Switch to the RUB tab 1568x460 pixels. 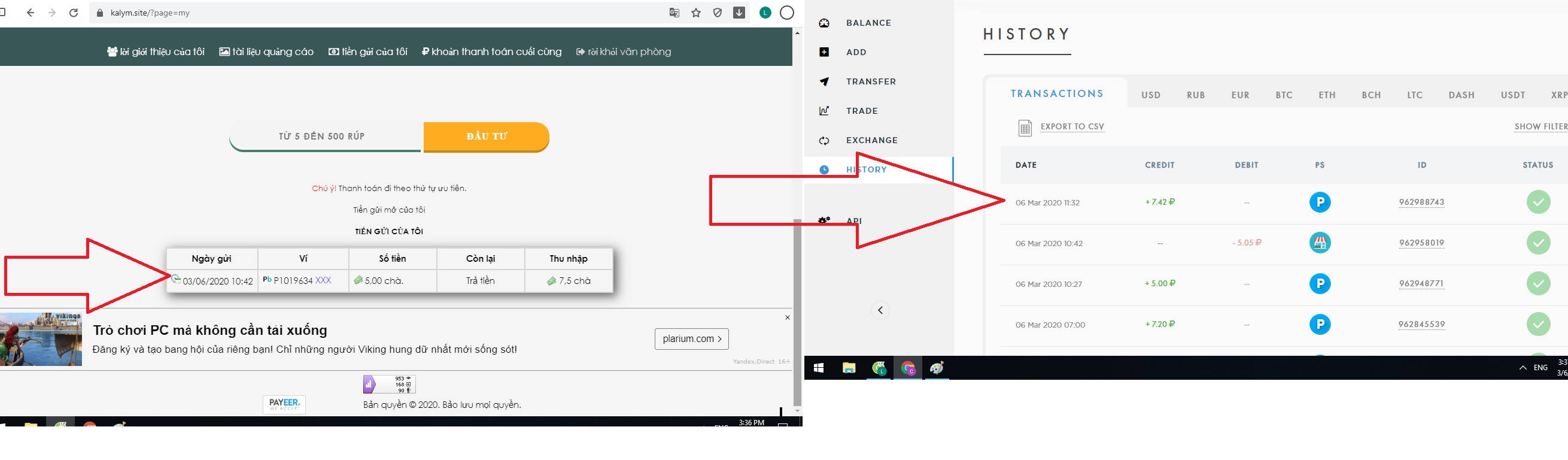point(1196,95)
